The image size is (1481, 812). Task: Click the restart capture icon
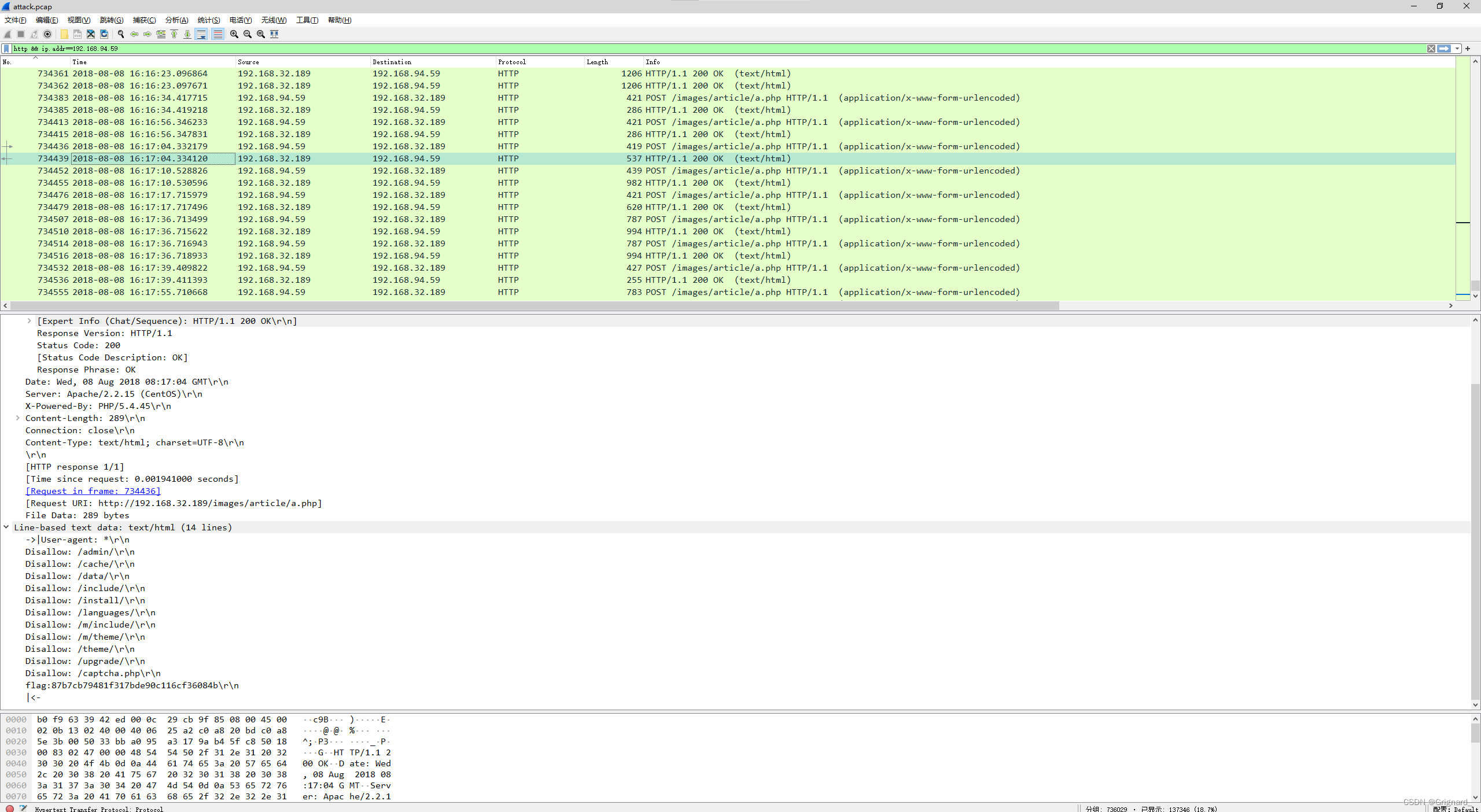coord(34,34)
